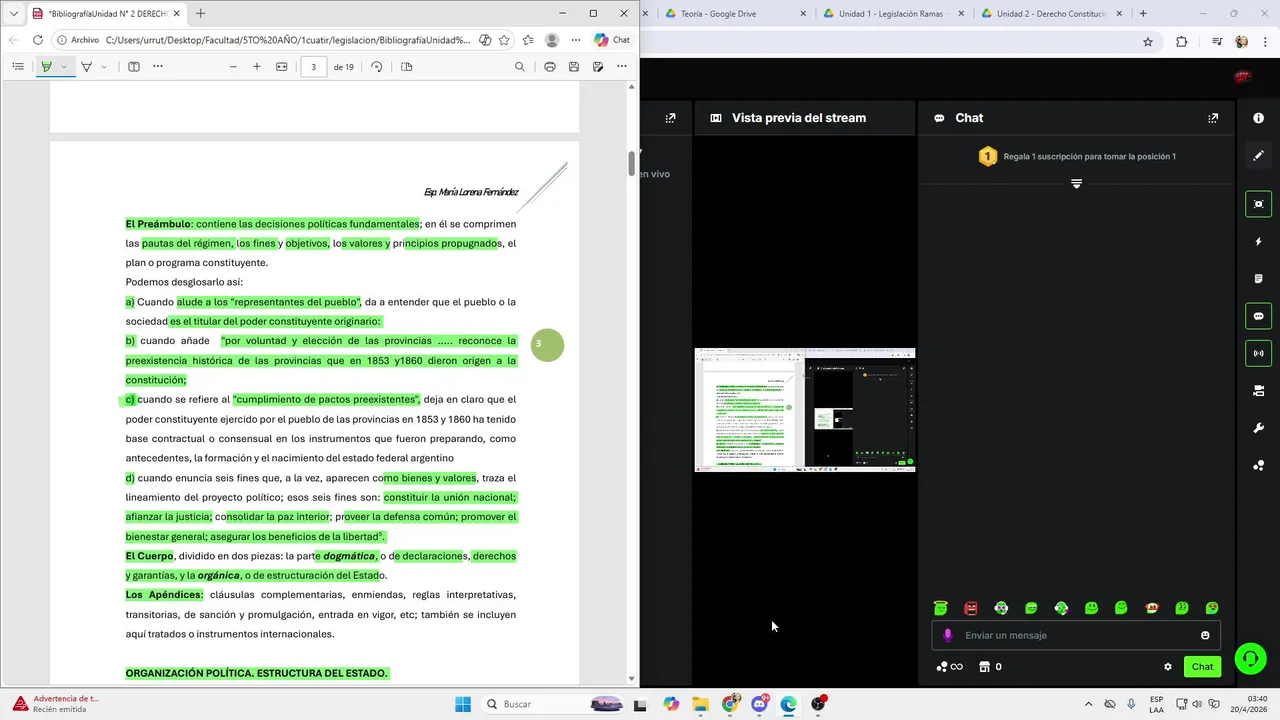The width and height of the screenshot is (1280, 720).
Task: Search within the PDF document
Action: pyautogui.click(x=520, y=67)
